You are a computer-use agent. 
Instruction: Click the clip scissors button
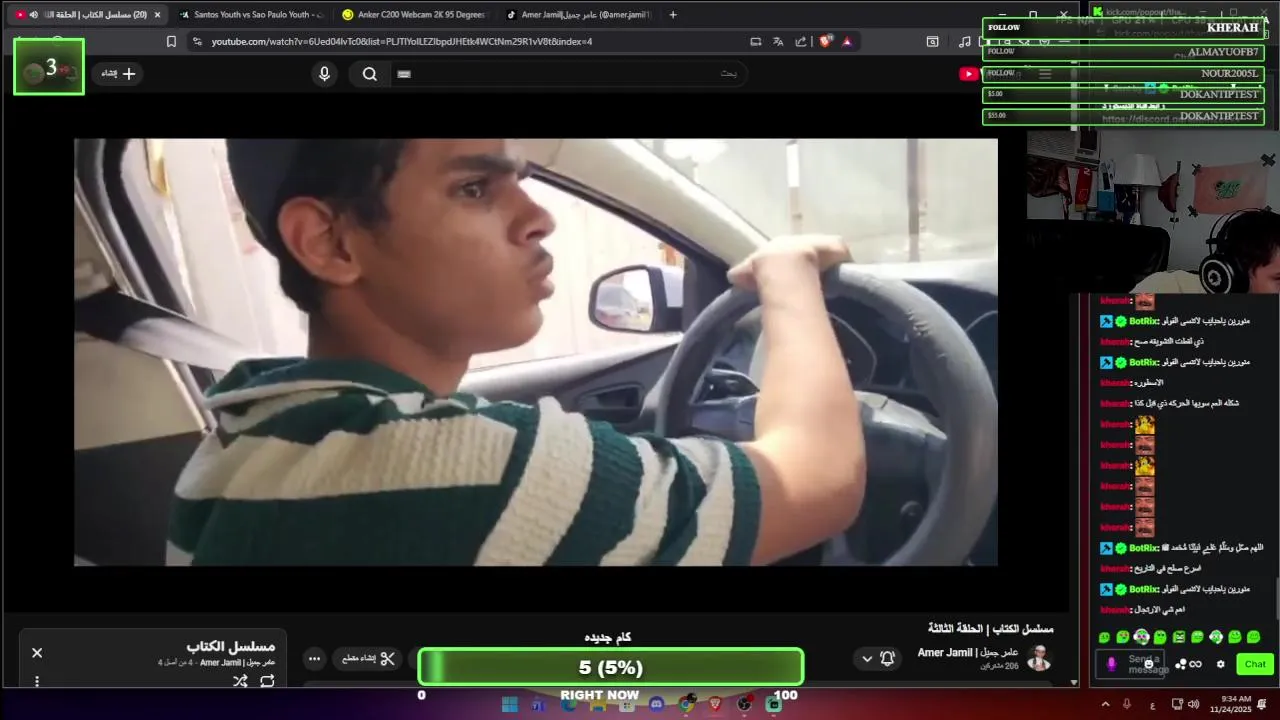(368, 658)
